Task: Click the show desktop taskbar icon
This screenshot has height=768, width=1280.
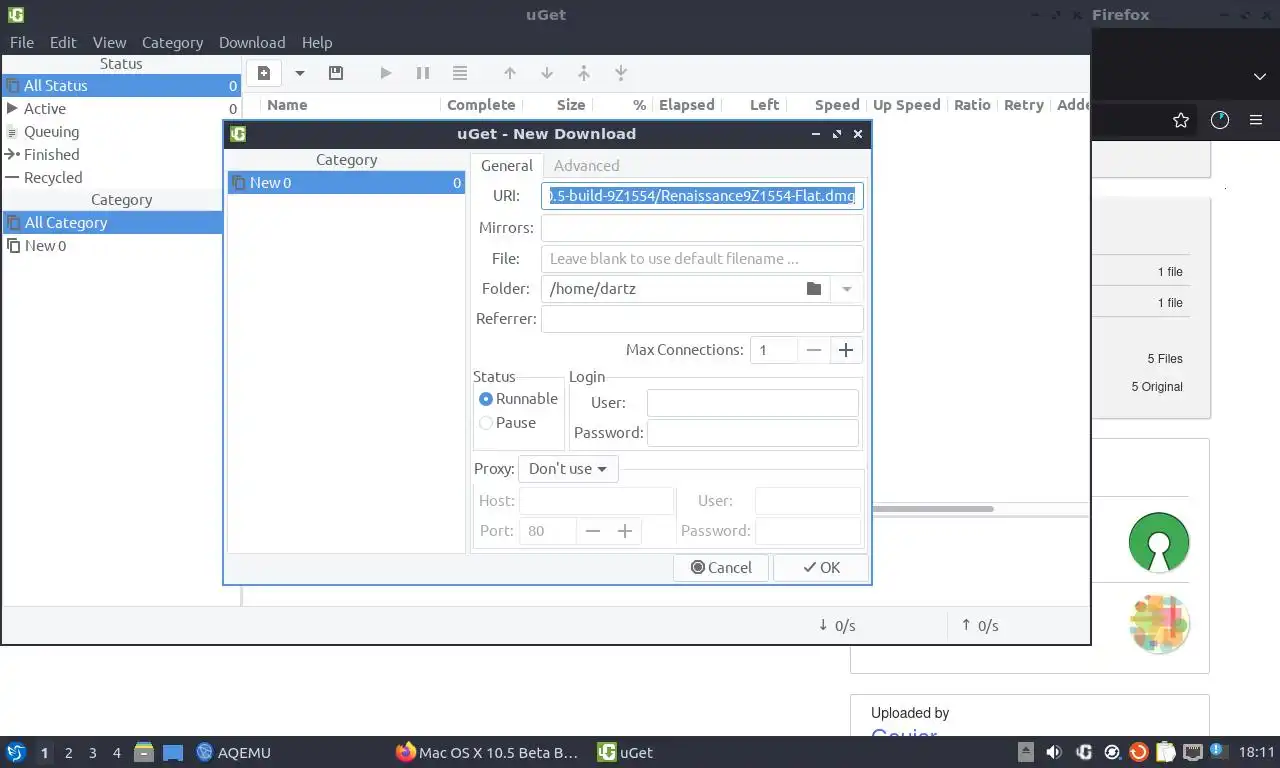Action: pos(173,753)
